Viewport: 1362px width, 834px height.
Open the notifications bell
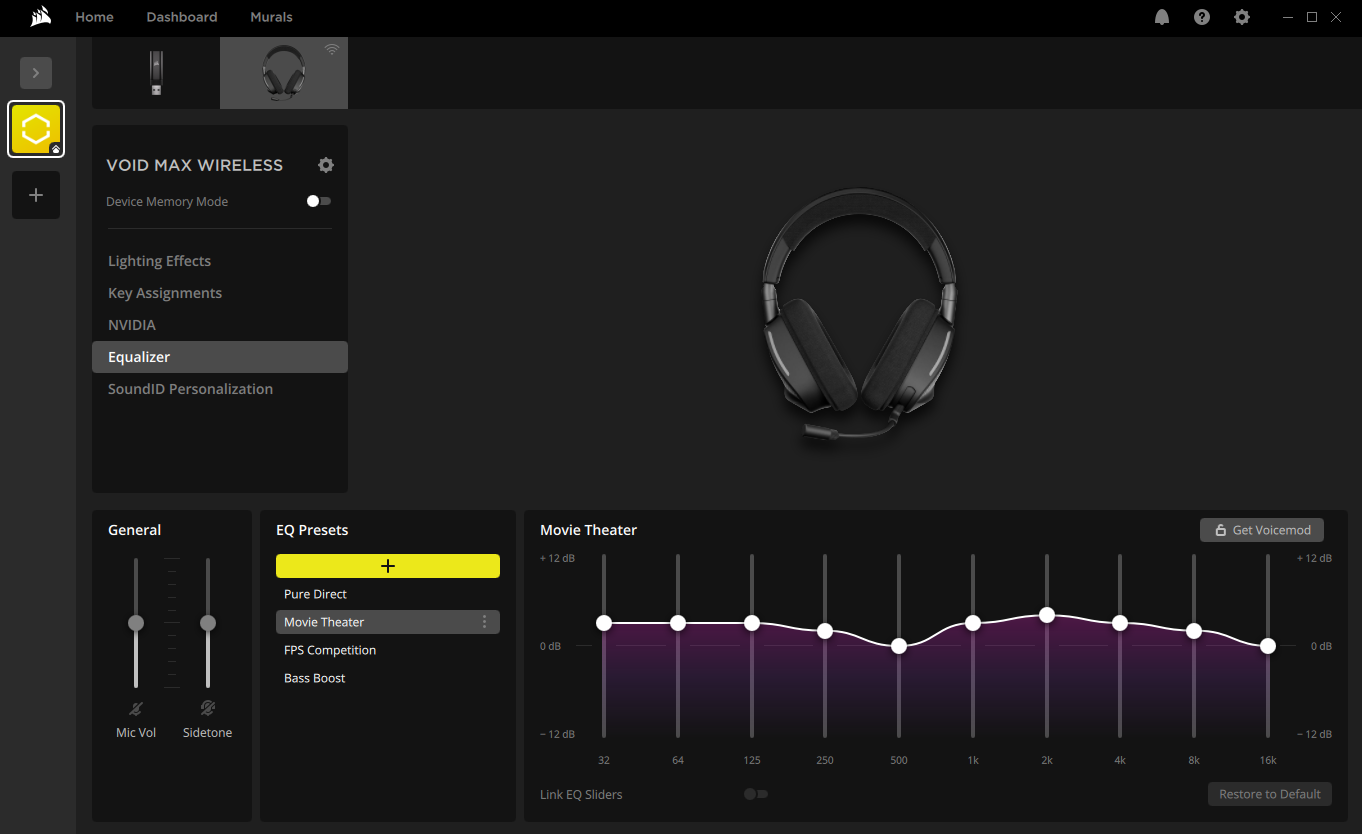click(x=1161, y=17)
